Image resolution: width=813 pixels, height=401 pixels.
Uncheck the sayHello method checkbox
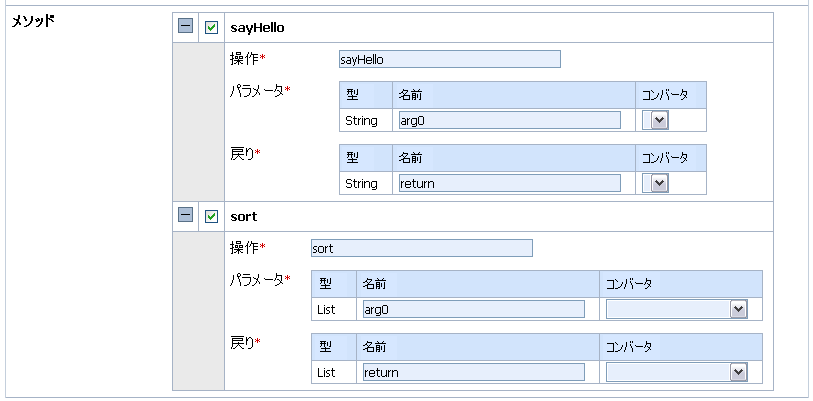click(211, 27)
